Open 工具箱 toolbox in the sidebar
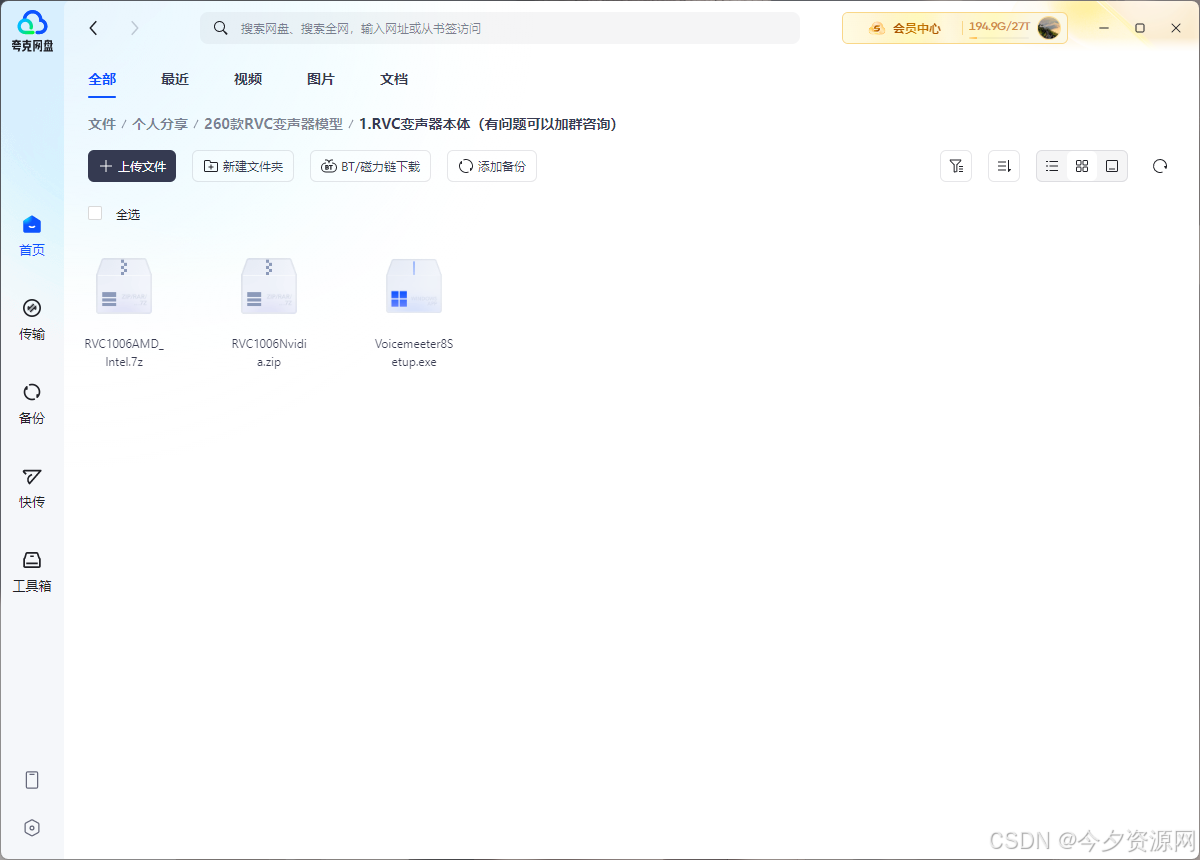This screenshot has height=860, width=1200. (x=32, y=572)
